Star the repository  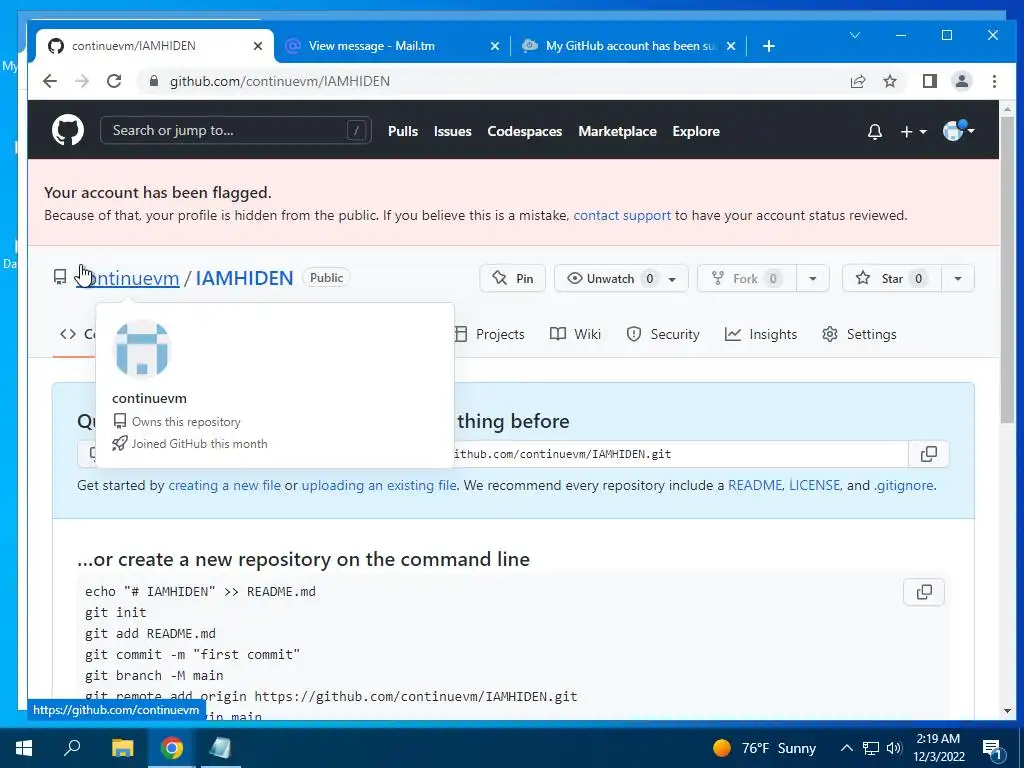point(891,278)
